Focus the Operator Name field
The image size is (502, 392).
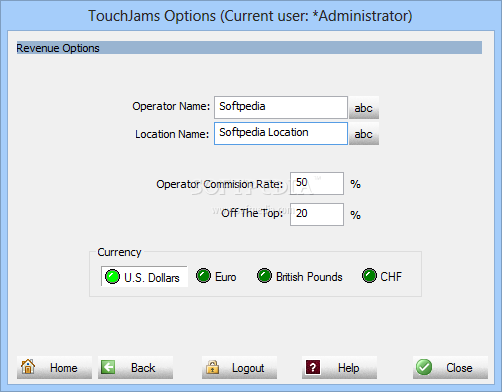click(281, 107)
